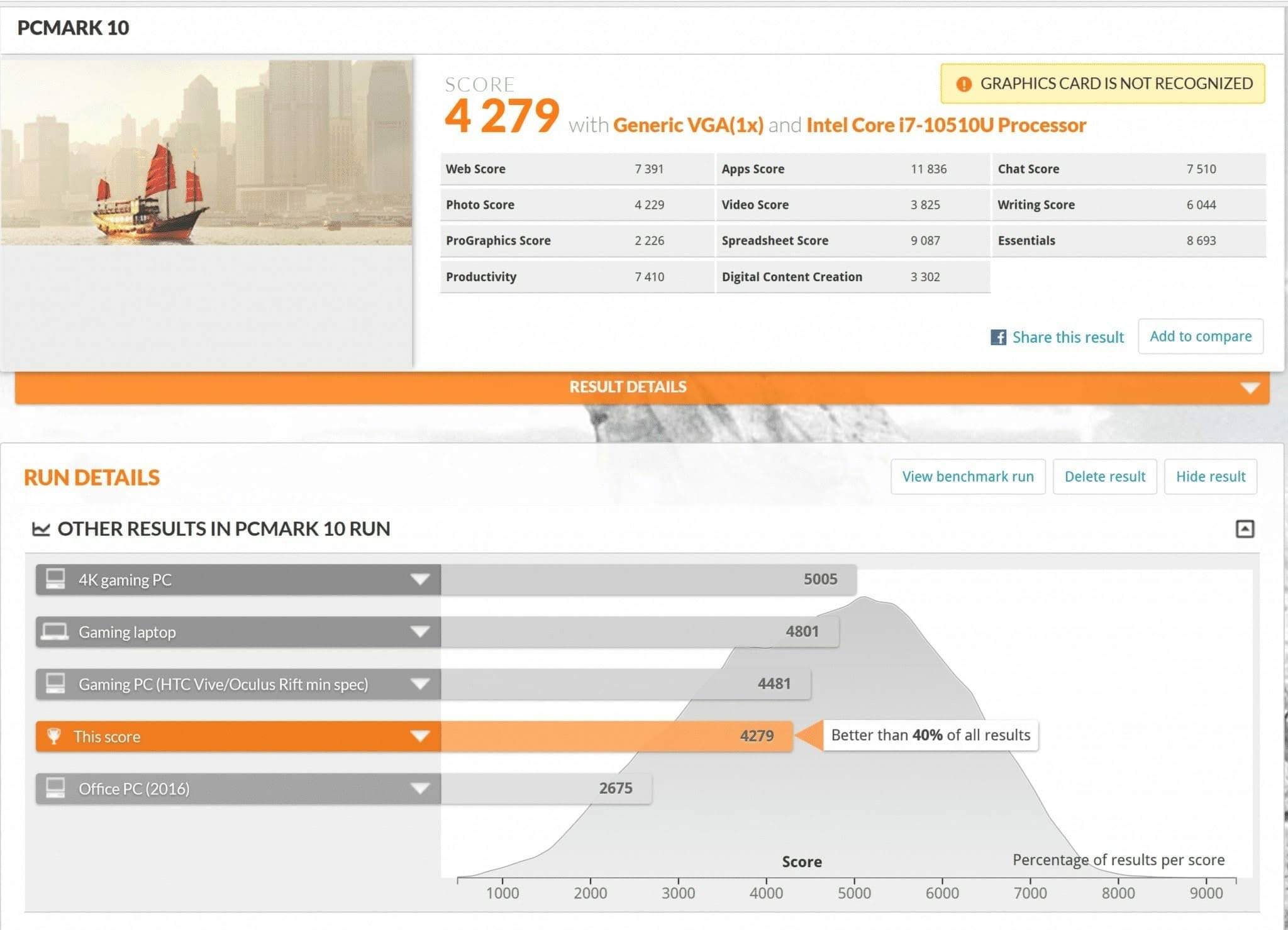Click the 4K gaming PC score bar 5005

pyautogui.click(x=648, y=579)
